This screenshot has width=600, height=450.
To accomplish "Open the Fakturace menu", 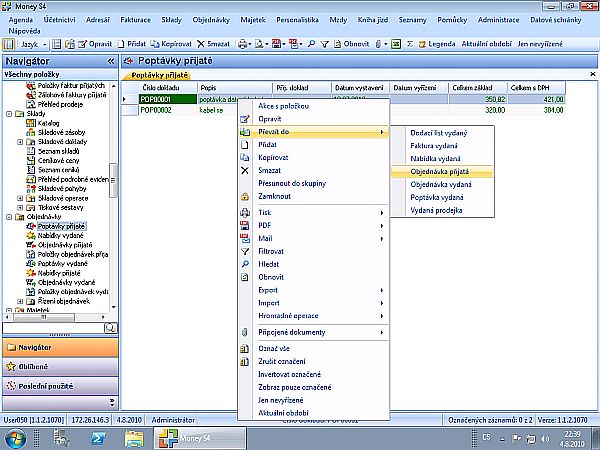I will click(135, 20).
